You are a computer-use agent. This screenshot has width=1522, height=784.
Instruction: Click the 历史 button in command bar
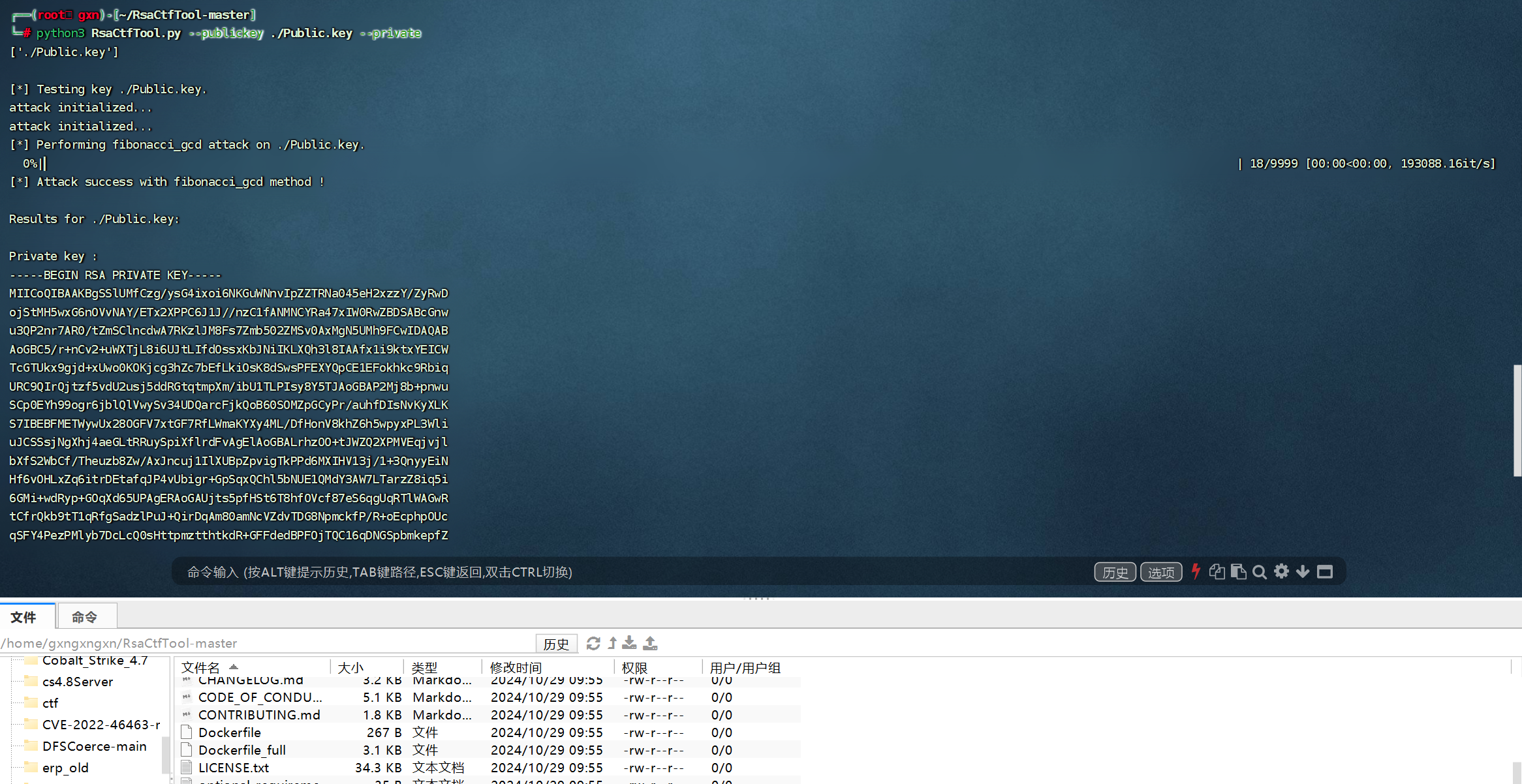point(1115,572)
